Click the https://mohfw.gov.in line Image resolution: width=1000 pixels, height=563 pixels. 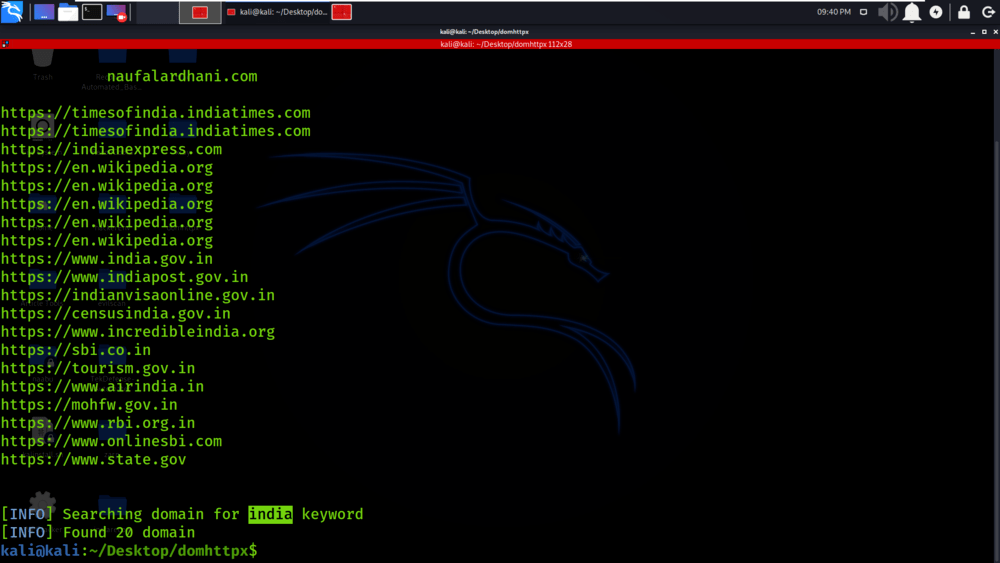[89, 405]
